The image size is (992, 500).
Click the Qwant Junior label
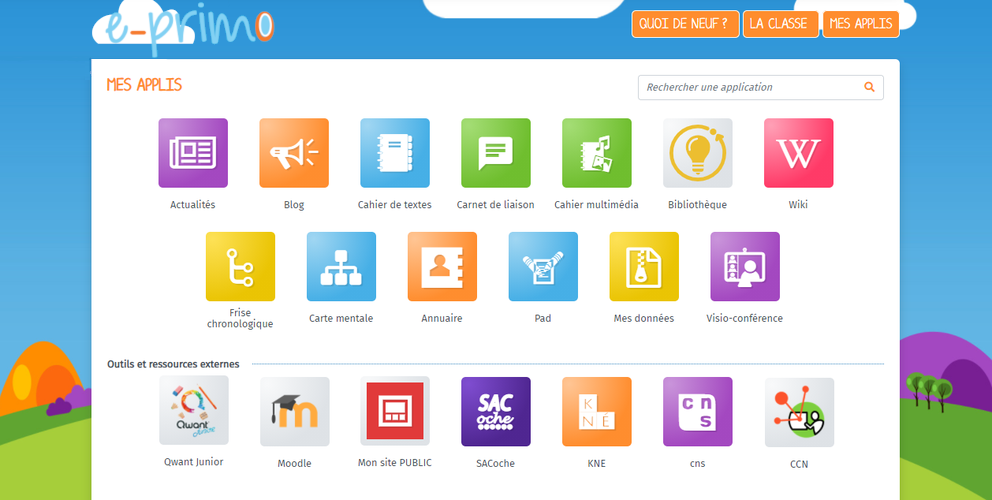click(x=194, y=462)
